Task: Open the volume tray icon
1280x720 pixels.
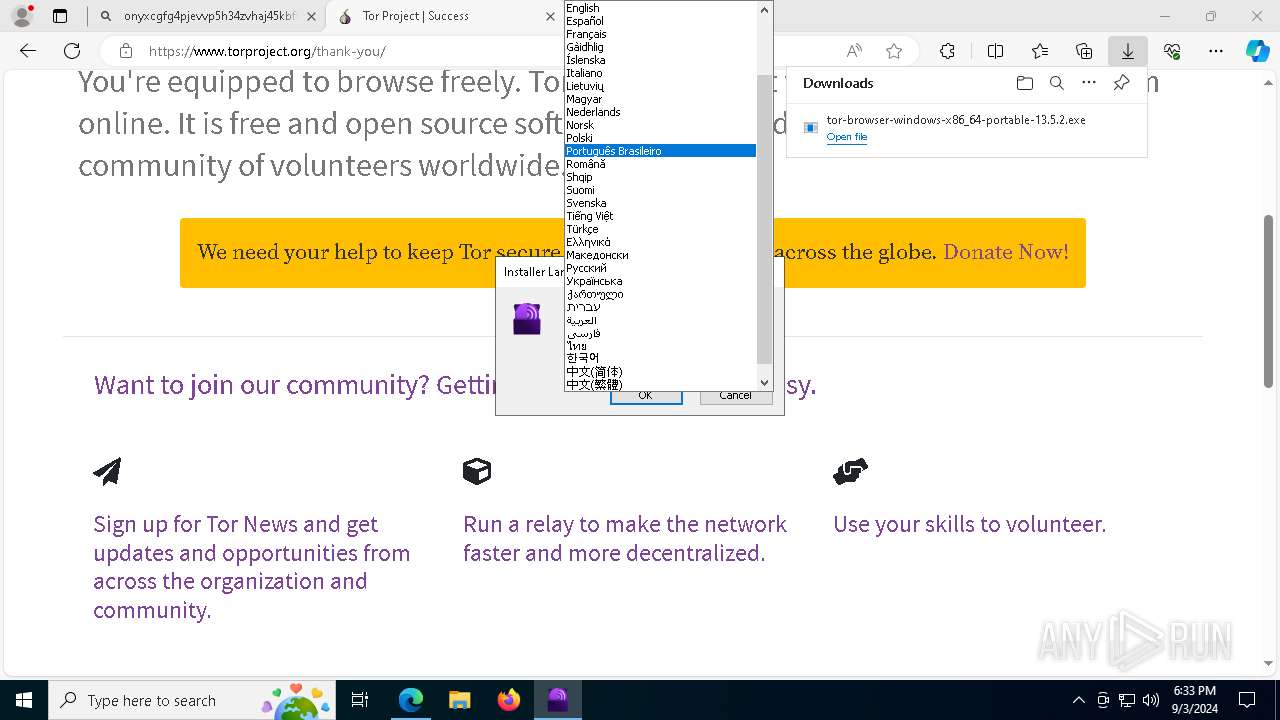Action: tap(1151, 700)
